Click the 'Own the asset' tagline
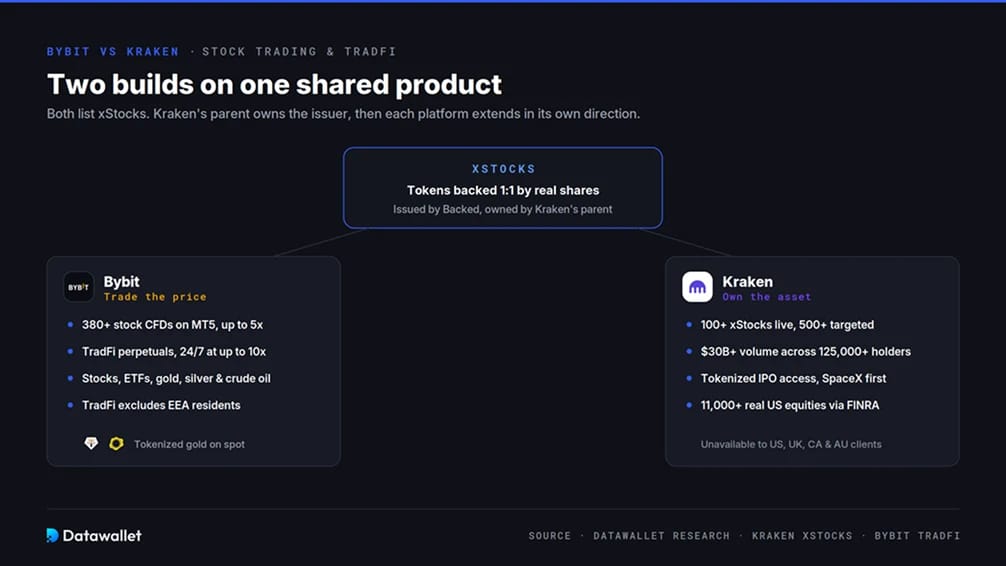 pyautogui.click(x=767, y=297)
